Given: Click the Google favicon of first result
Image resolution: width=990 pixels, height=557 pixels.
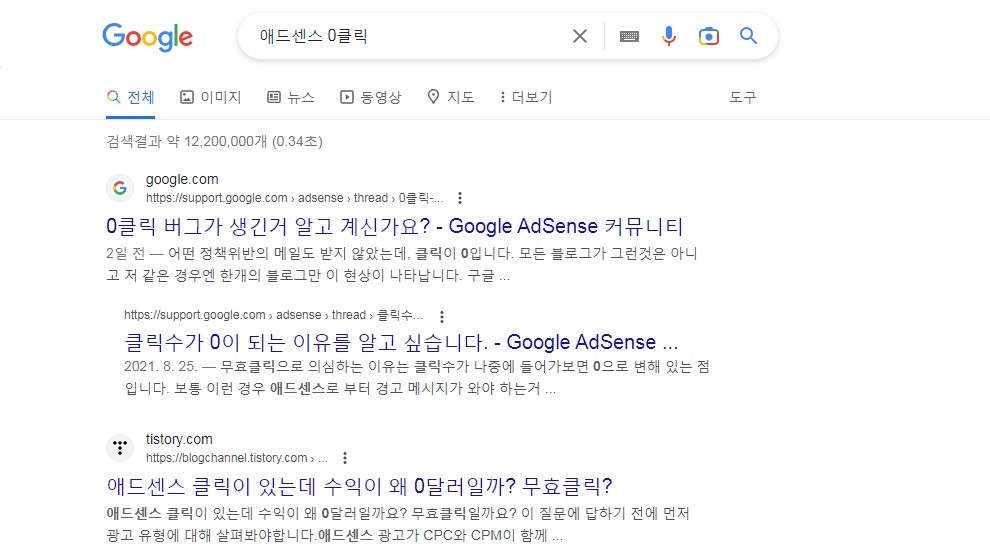Looking at the screenshot, I should tap(120, 188).
